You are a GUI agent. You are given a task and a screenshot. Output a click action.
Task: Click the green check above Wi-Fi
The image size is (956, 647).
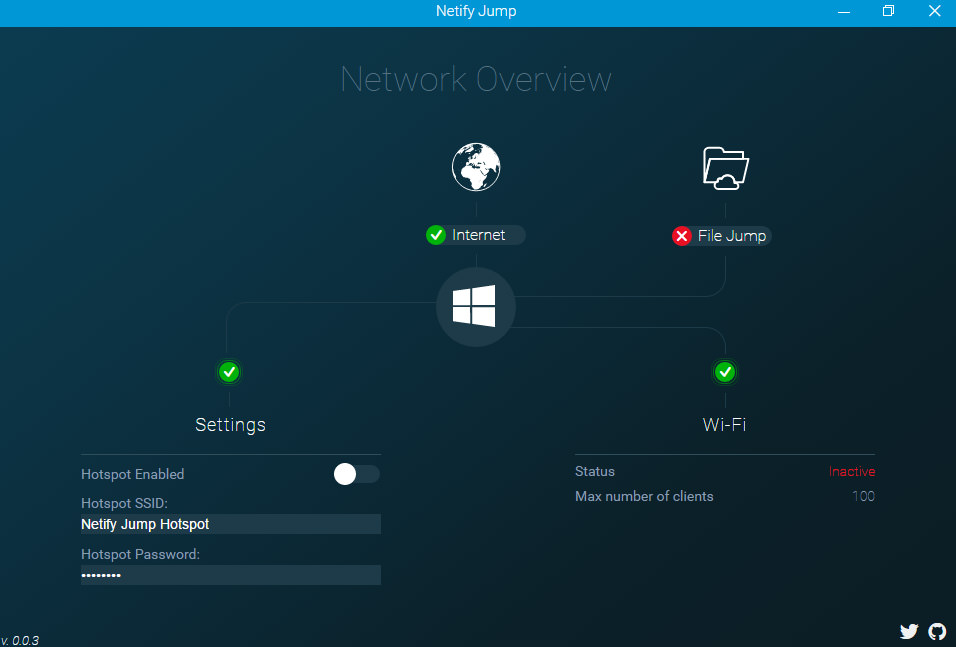(724, 371)
